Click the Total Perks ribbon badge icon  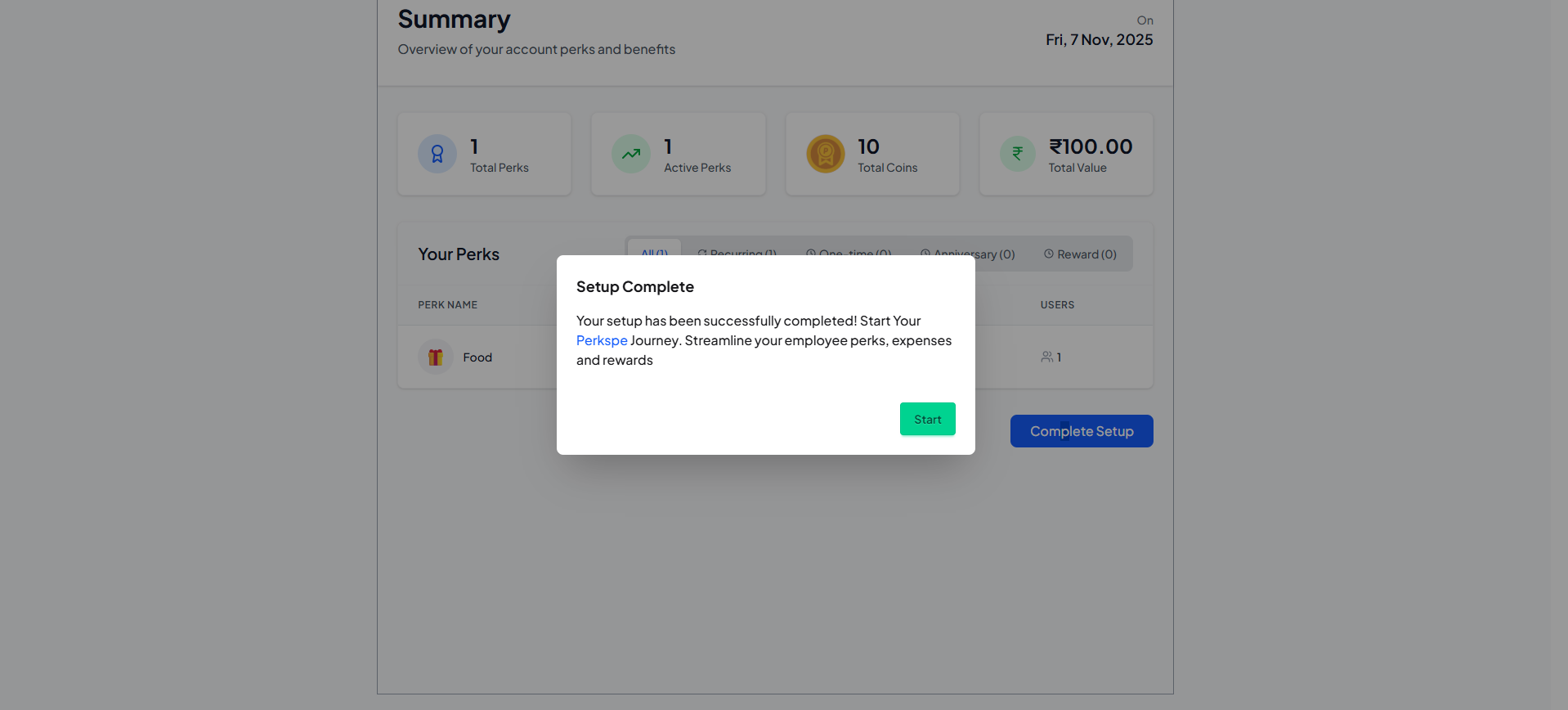437,154
